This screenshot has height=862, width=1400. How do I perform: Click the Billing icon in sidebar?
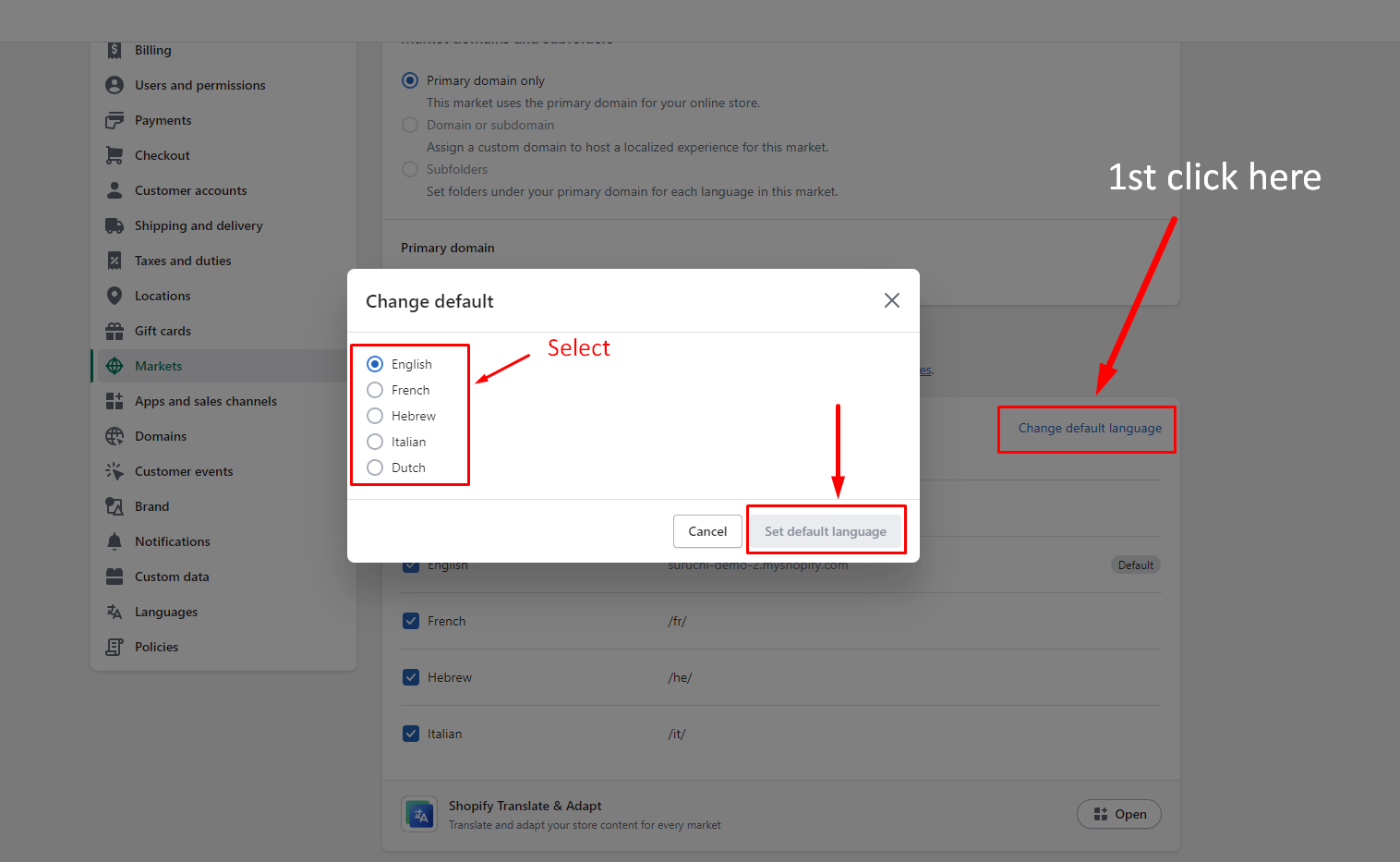click(115, 50)
